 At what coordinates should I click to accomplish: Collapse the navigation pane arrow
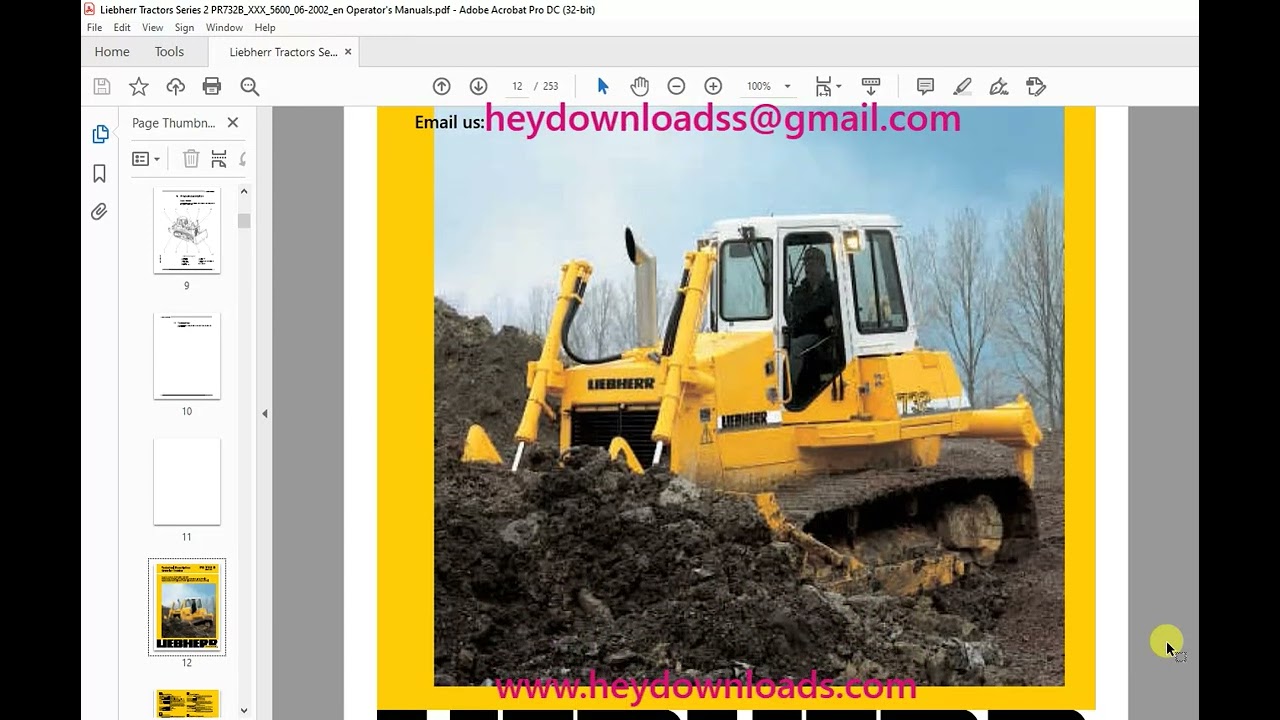(x=265, y=413)
